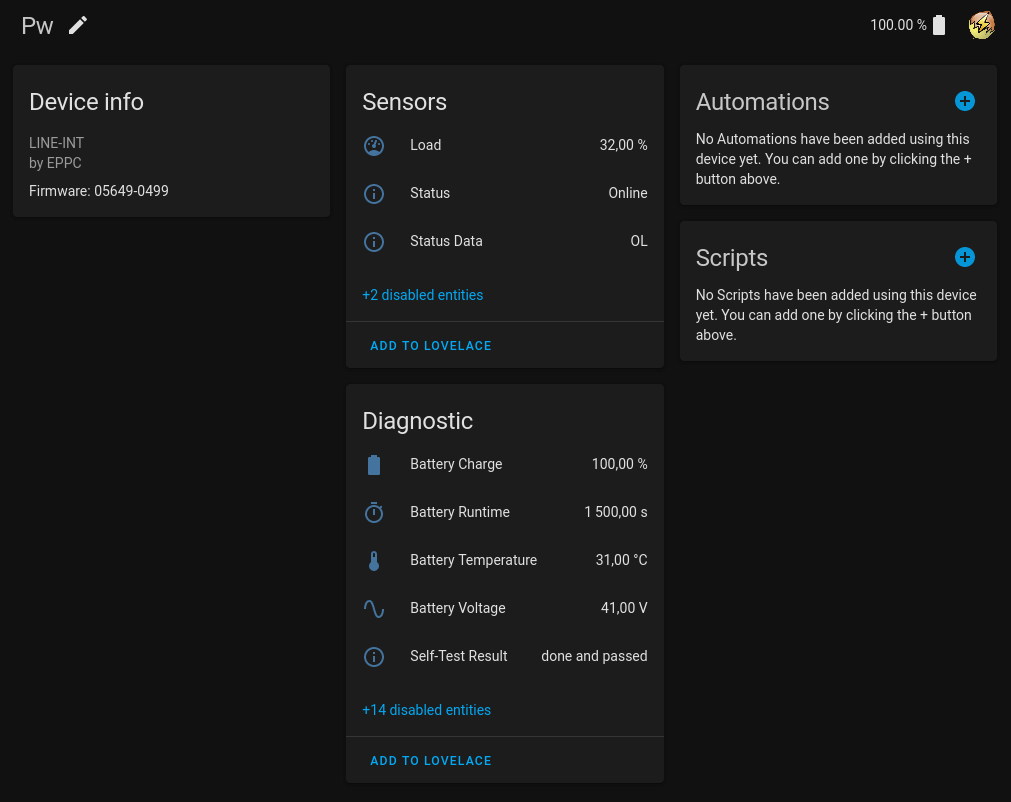
Task: Select the Load value 32,00 %
Action: (623, 145)
